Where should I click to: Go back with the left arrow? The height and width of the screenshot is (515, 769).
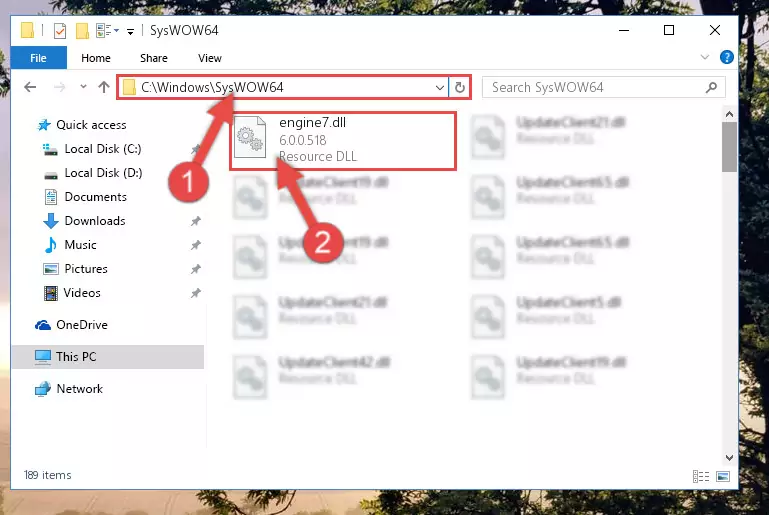30,87
